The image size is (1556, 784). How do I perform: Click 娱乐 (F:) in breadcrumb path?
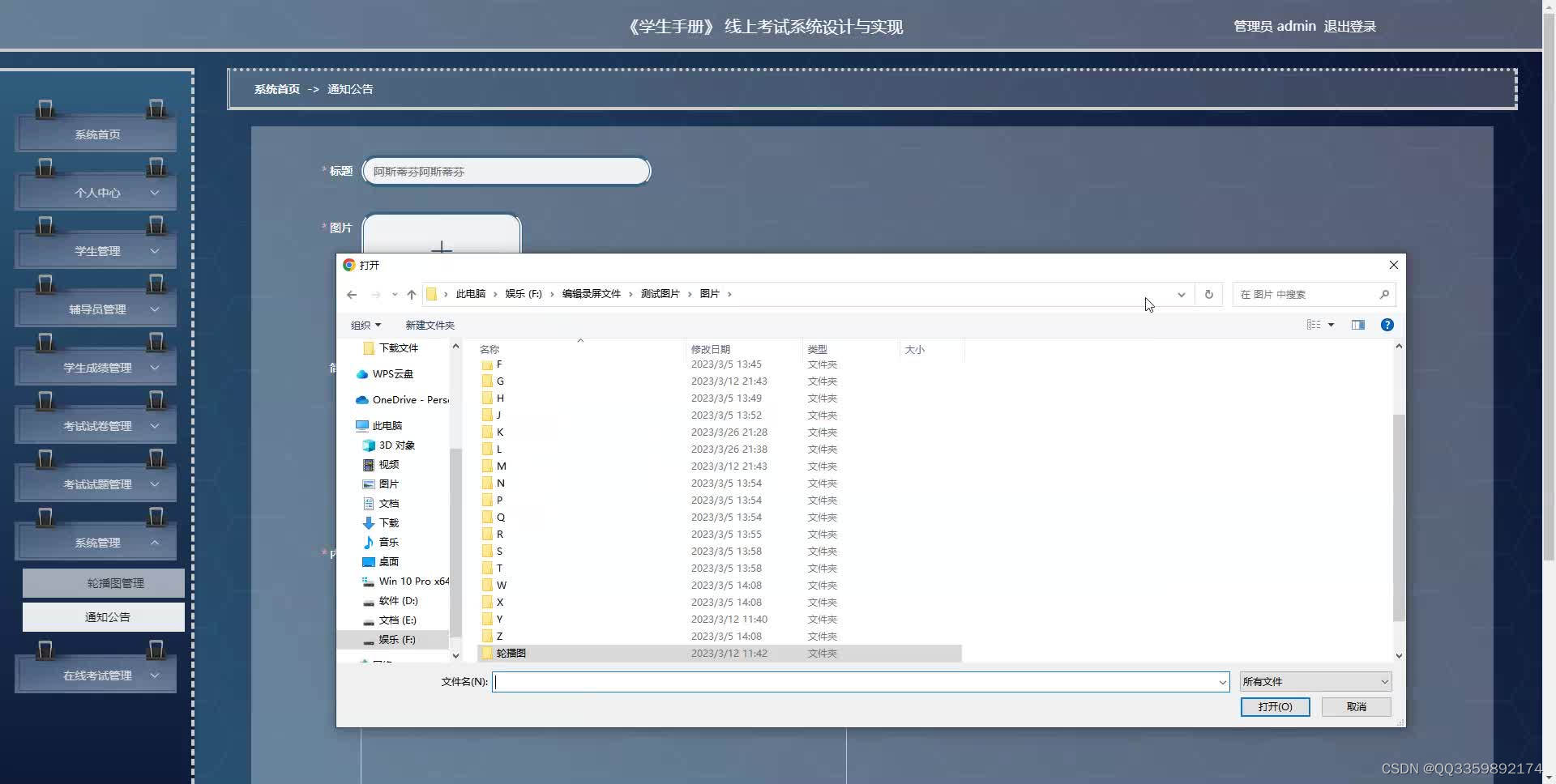point(524,294)
